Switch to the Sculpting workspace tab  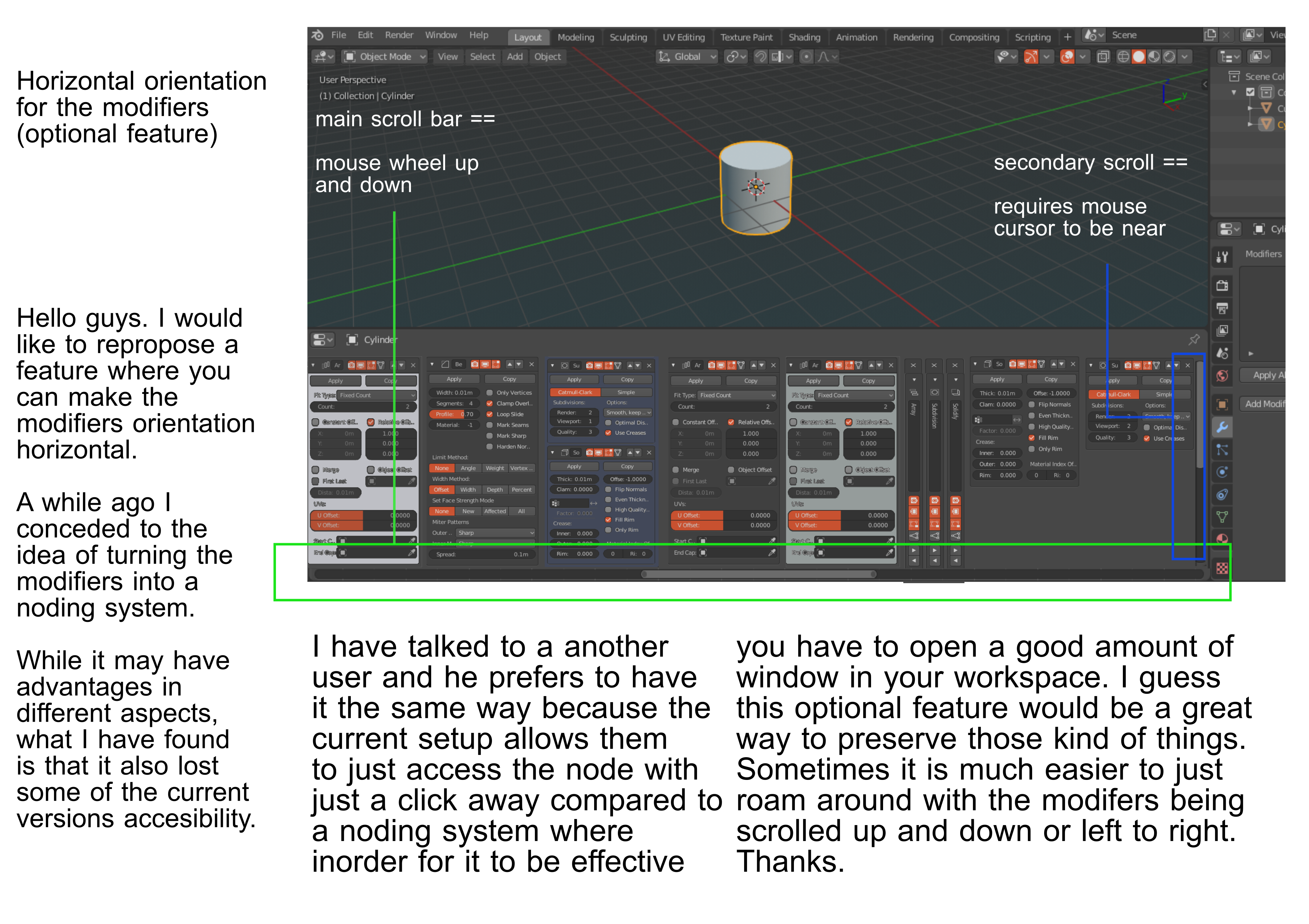(x=628, y=38)
